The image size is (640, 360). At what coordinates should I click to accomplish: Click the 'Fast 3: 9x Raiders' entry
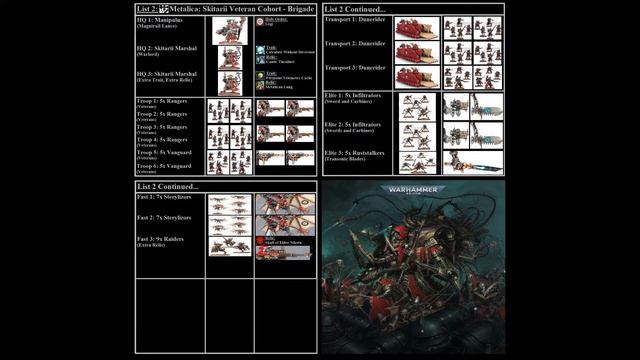(x=160, y=239)
